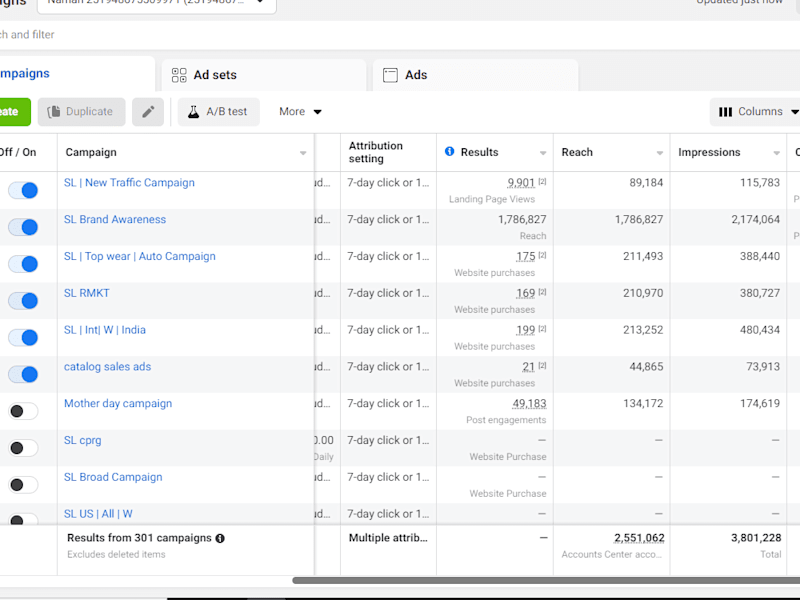Expand Campaign column header arrow
800x600 pixels.
tap(303, 153)
